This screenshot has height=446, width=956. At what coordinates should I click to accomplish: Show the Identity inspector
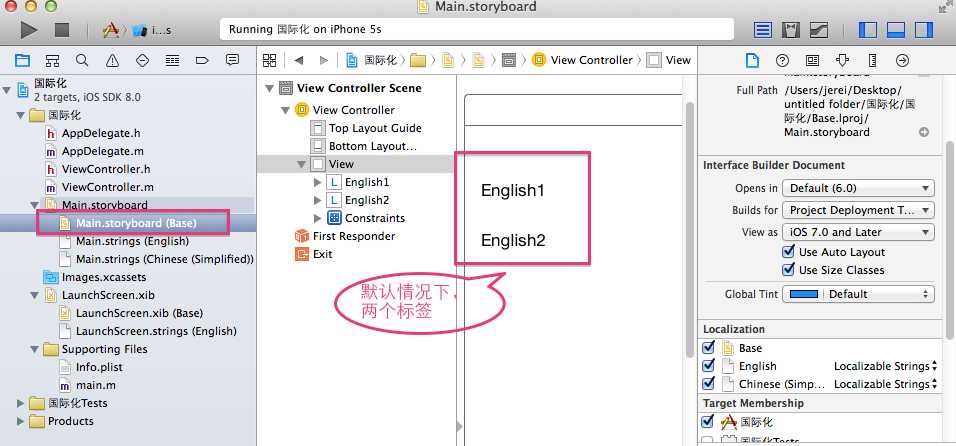[812, 60]
